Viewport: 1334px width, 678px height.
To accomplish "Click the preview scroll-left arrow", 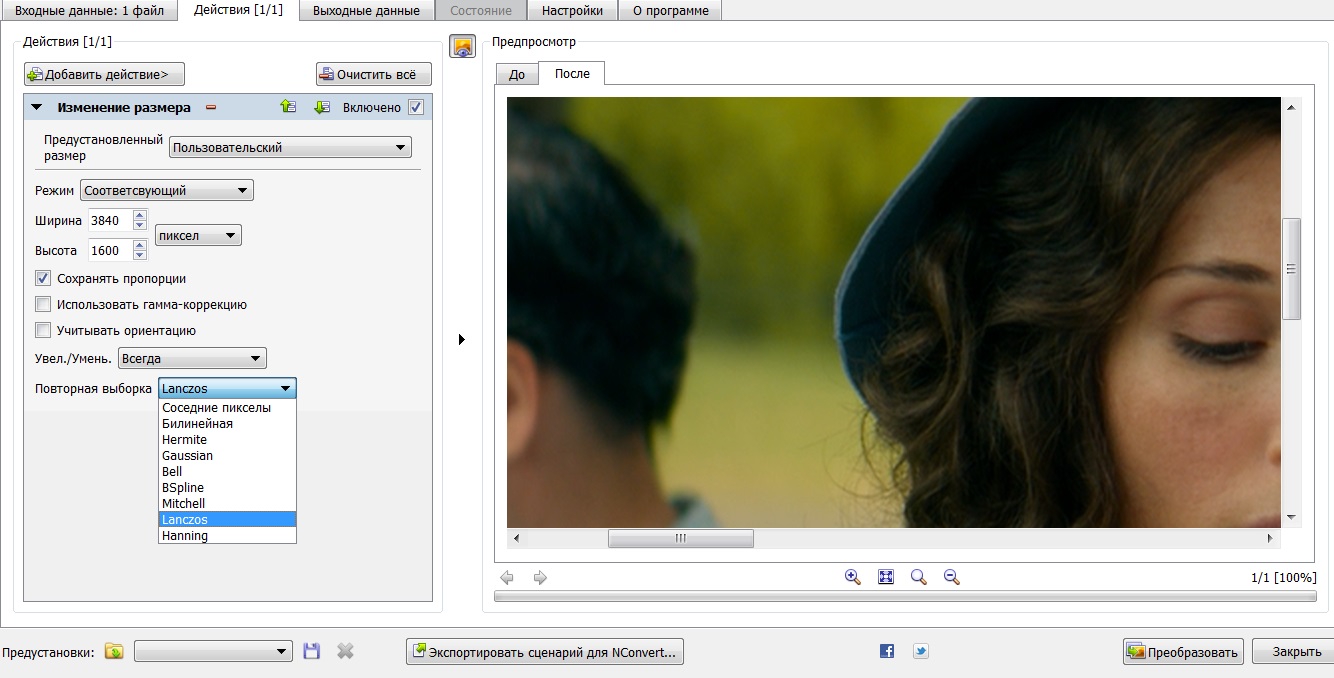I will [517, 538].
